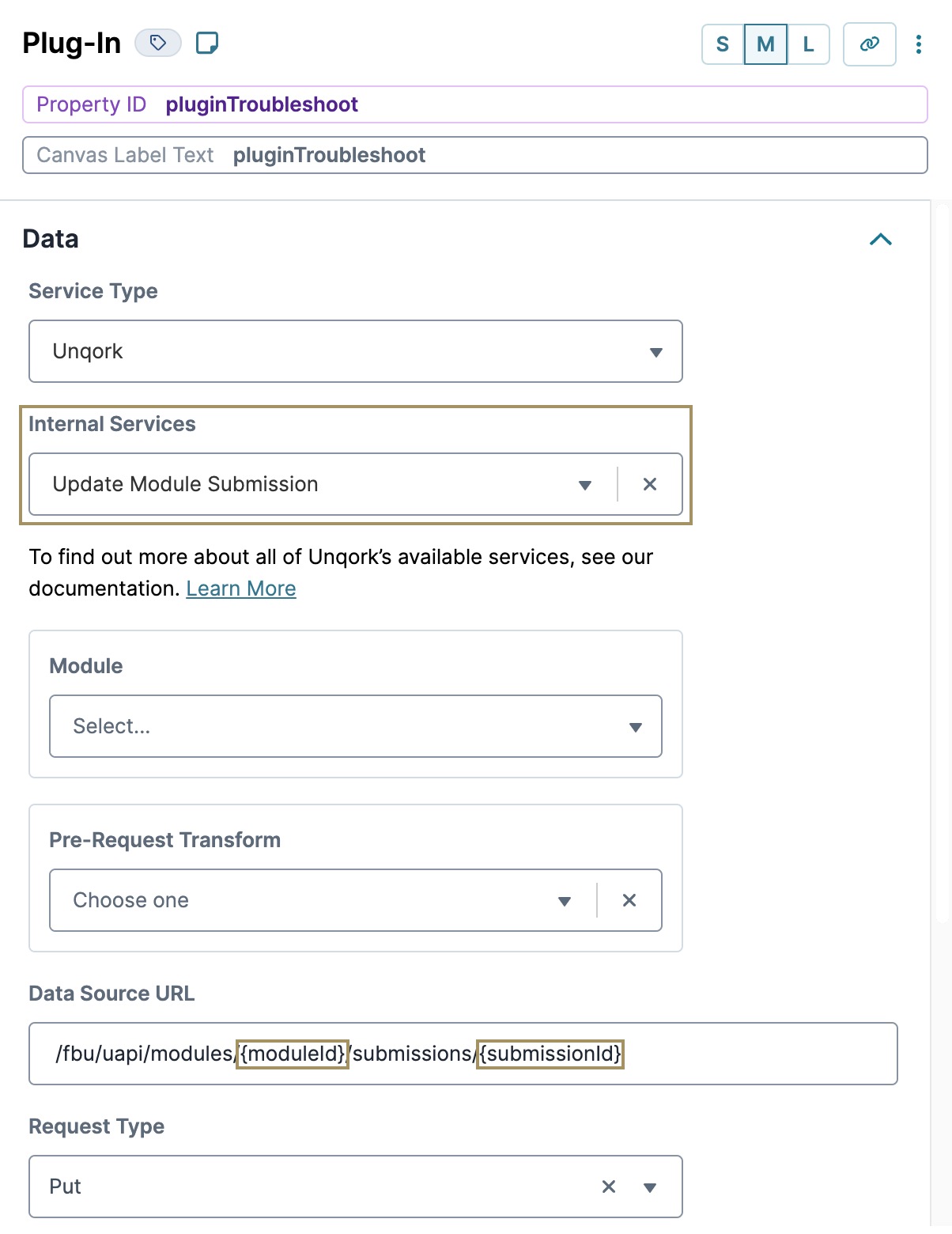Open the three-dot options menu

click(x=918, y=44)
